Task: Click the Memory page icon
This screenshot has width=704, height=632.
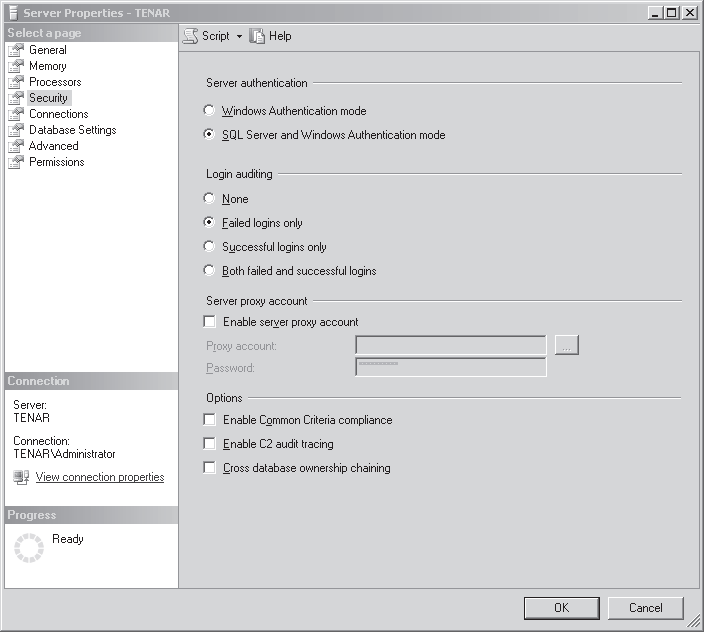Action: click(16, 66)
